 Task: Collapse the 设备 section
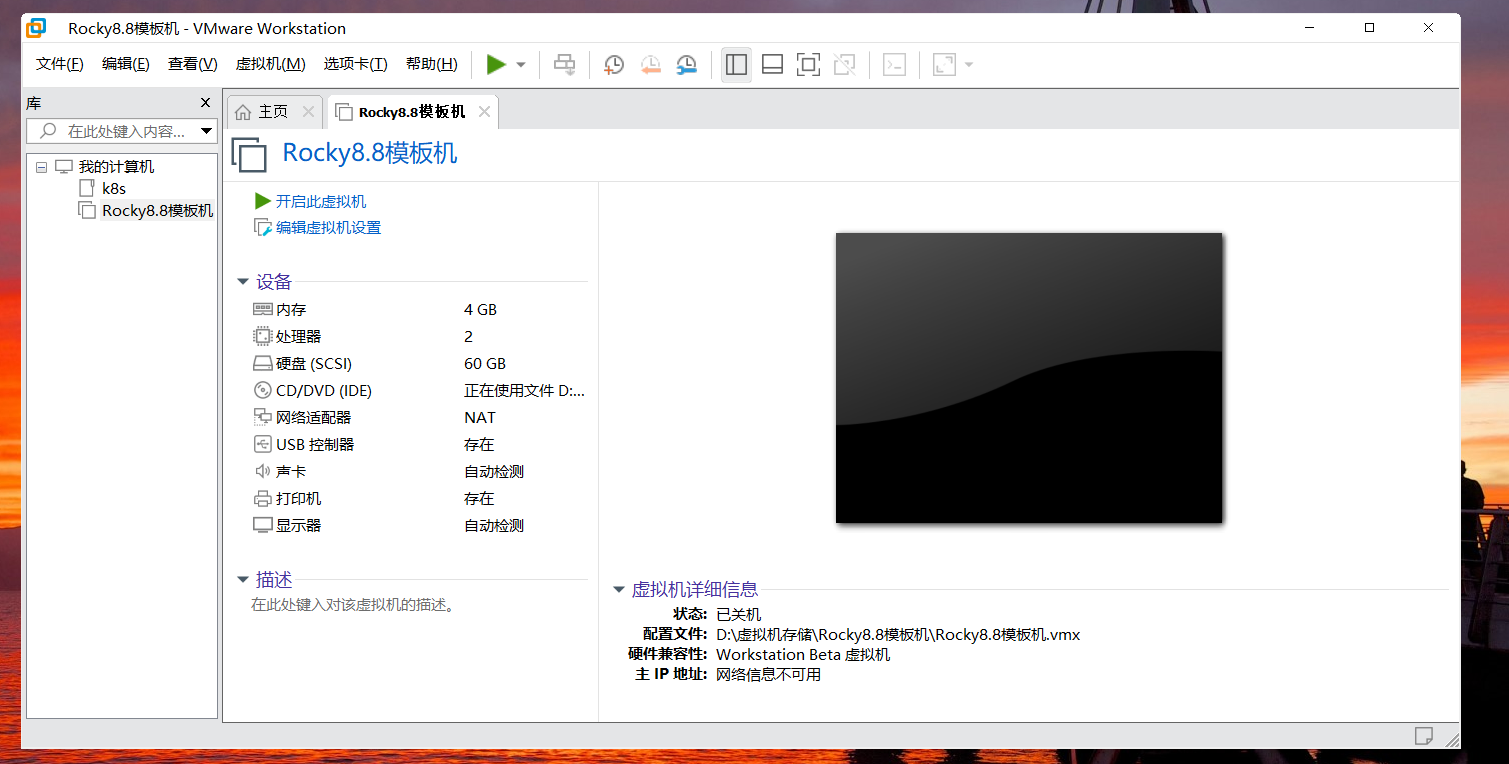(243, 282)
